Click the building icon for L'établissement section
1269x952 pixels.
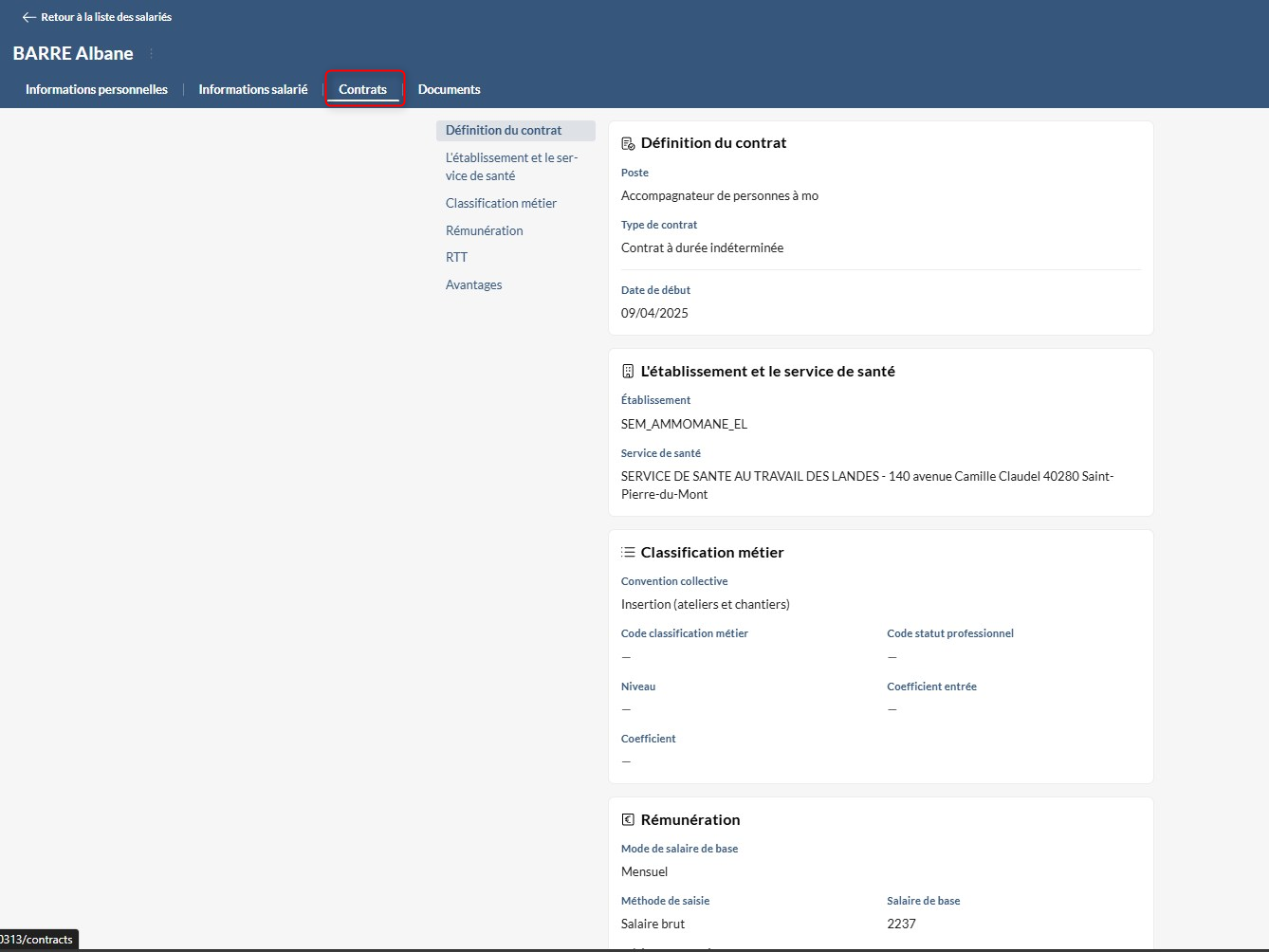tap(628, 372)
